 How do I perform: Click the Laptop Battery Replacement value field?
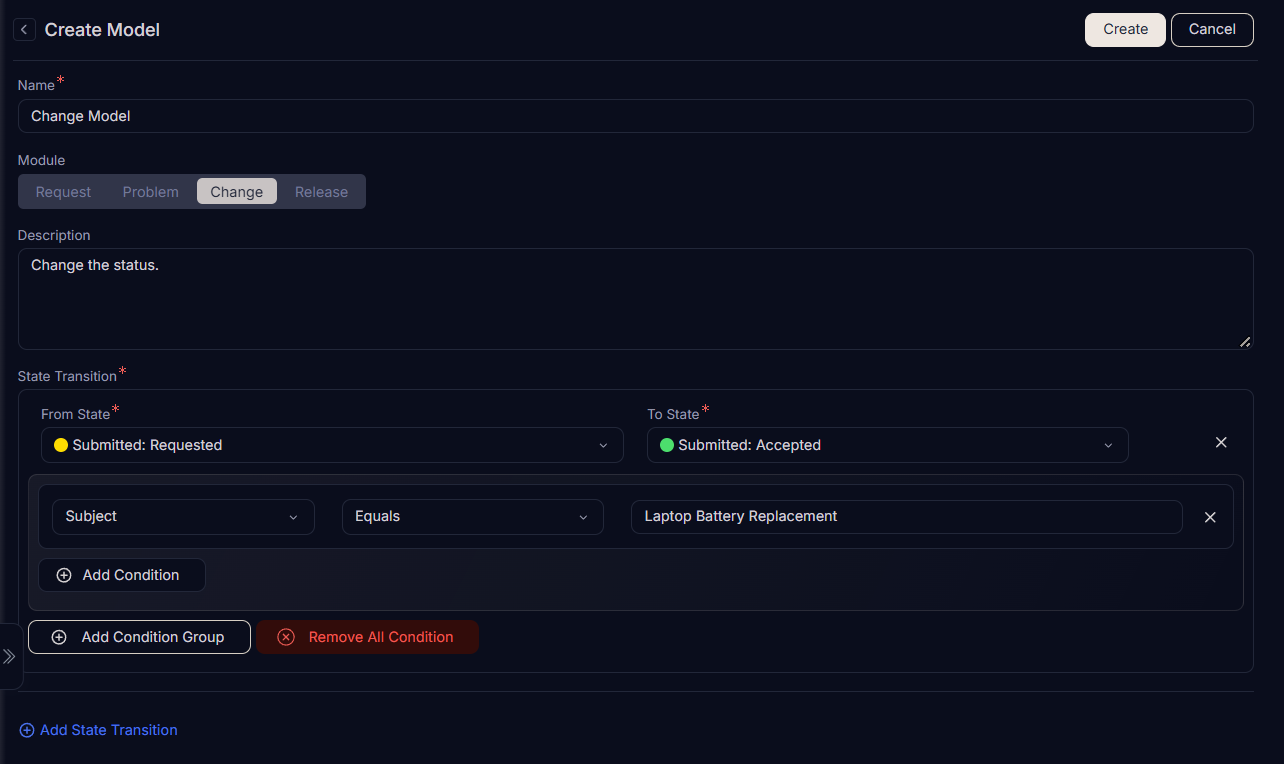click(x=907, y=517)
